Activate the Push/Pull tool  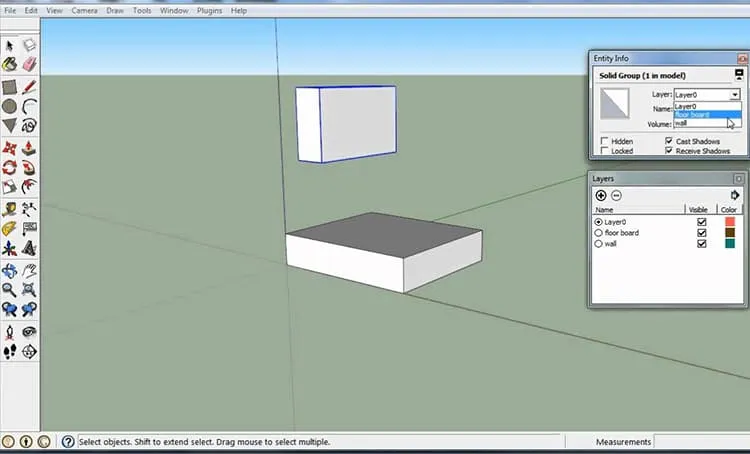point(29,148)
